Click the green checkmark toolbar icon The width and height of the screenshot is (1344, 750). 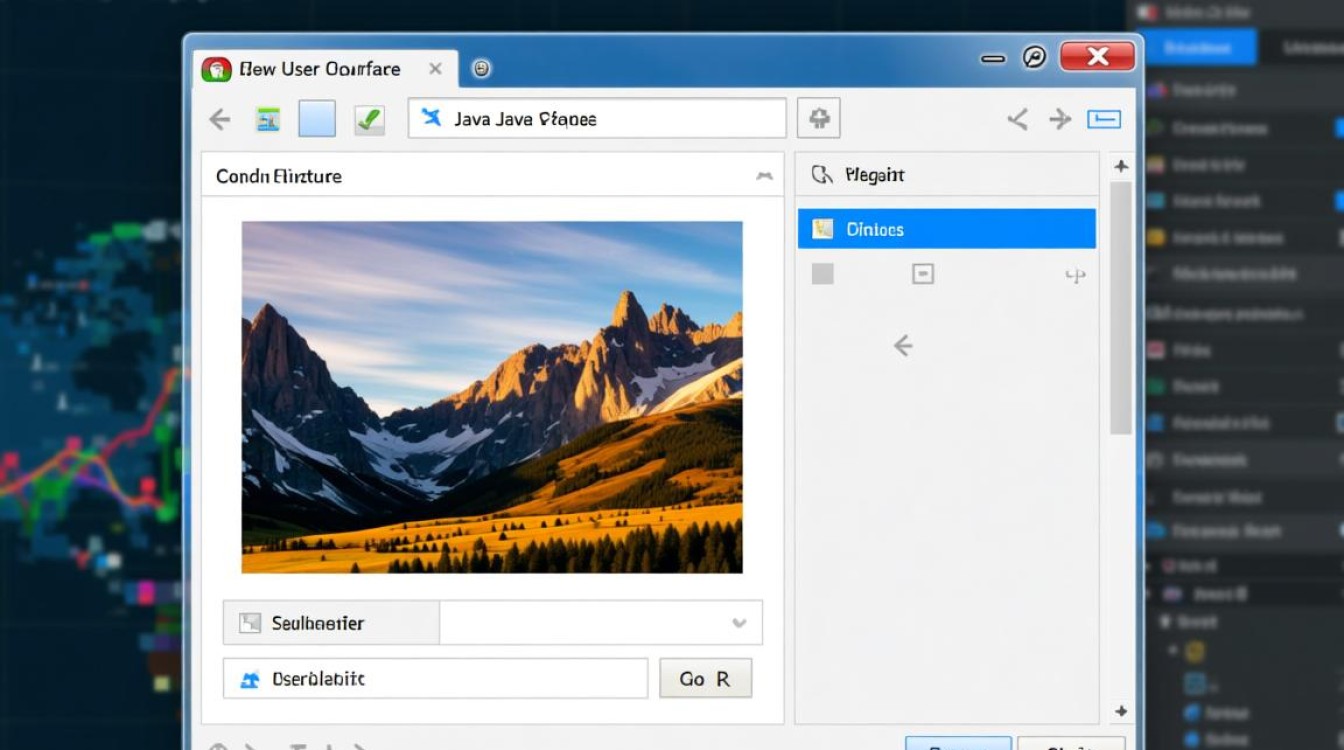pyautogui.click(x=369, y=120)
